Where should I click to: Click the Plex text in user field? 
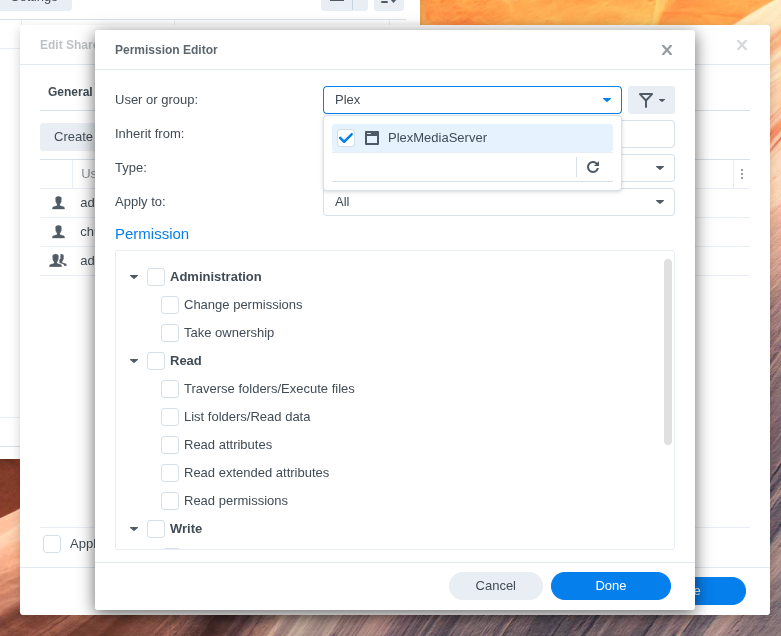[x=347, y=100]
